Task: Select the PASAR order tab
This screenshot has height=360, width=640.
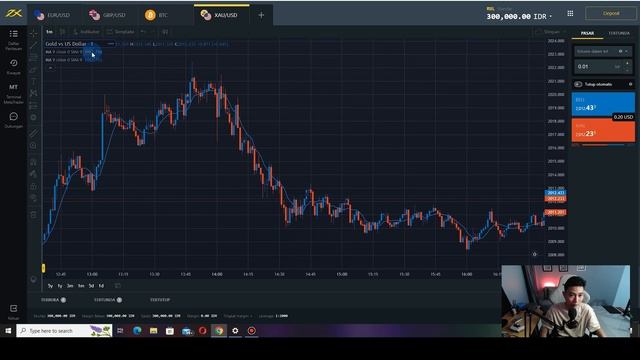Action: (587, 33)
